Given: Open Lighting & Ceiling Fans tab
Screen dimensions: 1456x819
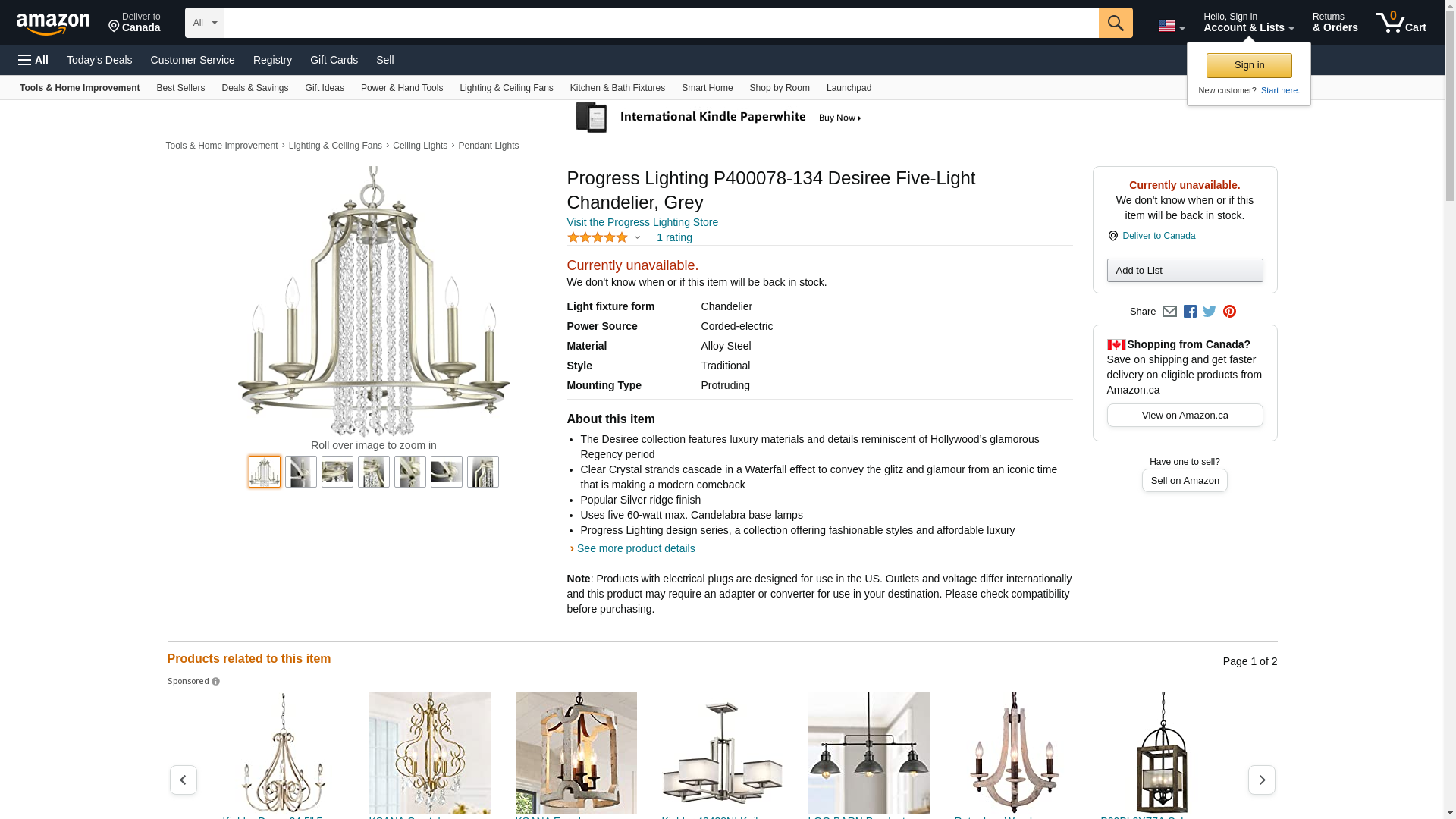Looking at the screenshot, I should coord(506,88).
